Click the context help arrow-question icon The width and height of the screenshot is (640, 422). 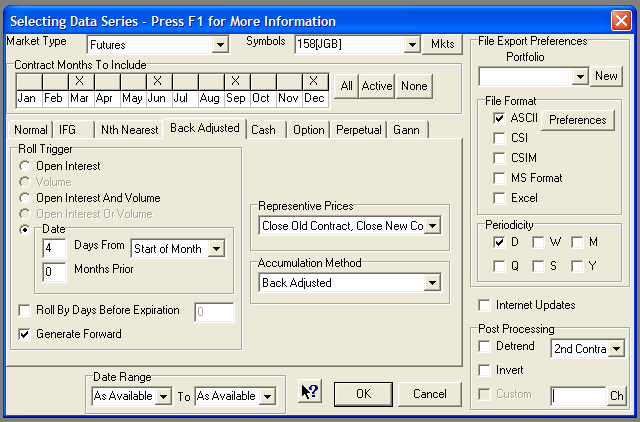click(x=310, y=392)
